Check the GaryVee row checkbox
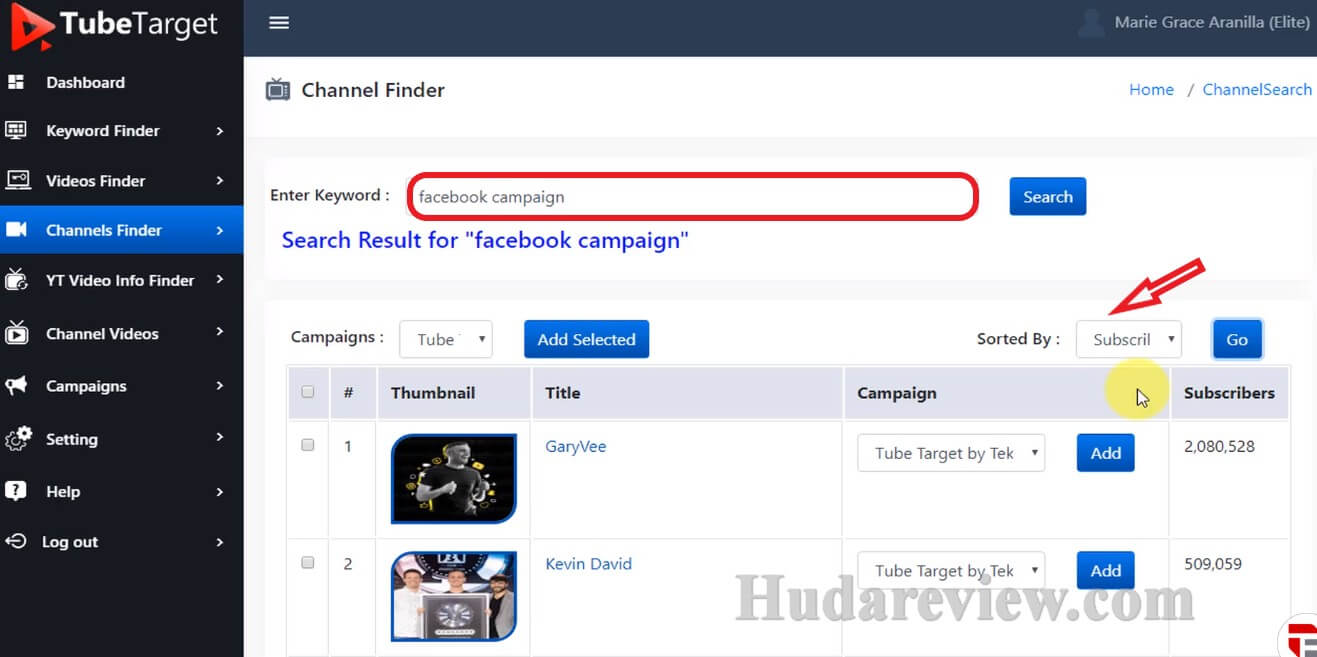This screenshot has width=1317, height=657. [308, 445]
